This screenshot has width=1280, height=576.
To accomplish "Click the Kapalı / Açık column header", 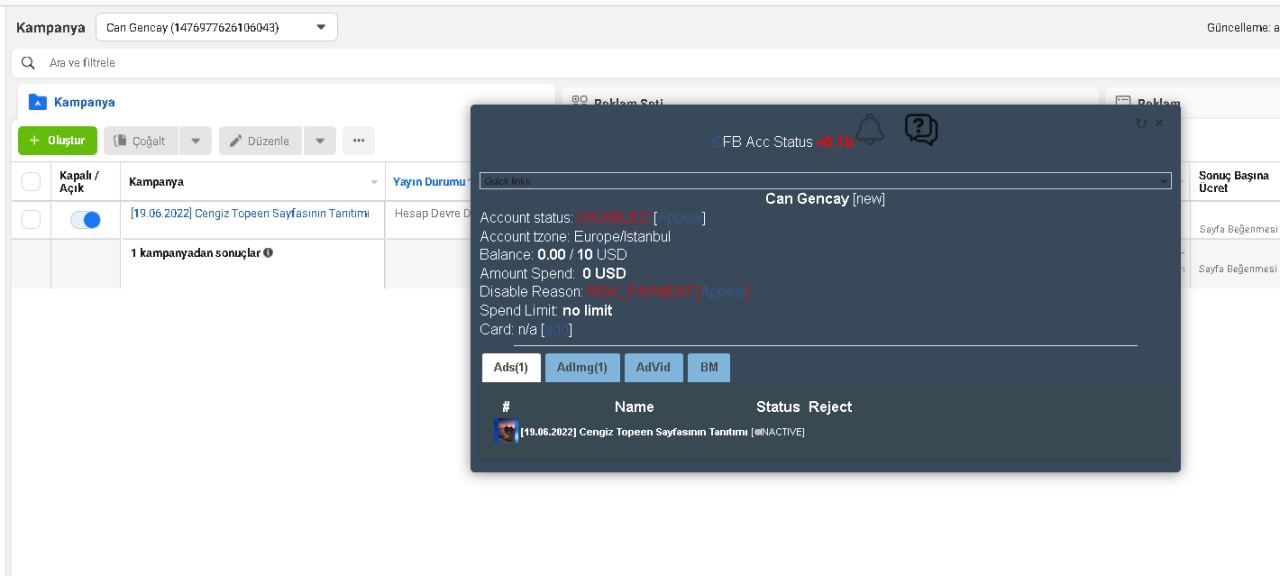I will tap(80, 181).
